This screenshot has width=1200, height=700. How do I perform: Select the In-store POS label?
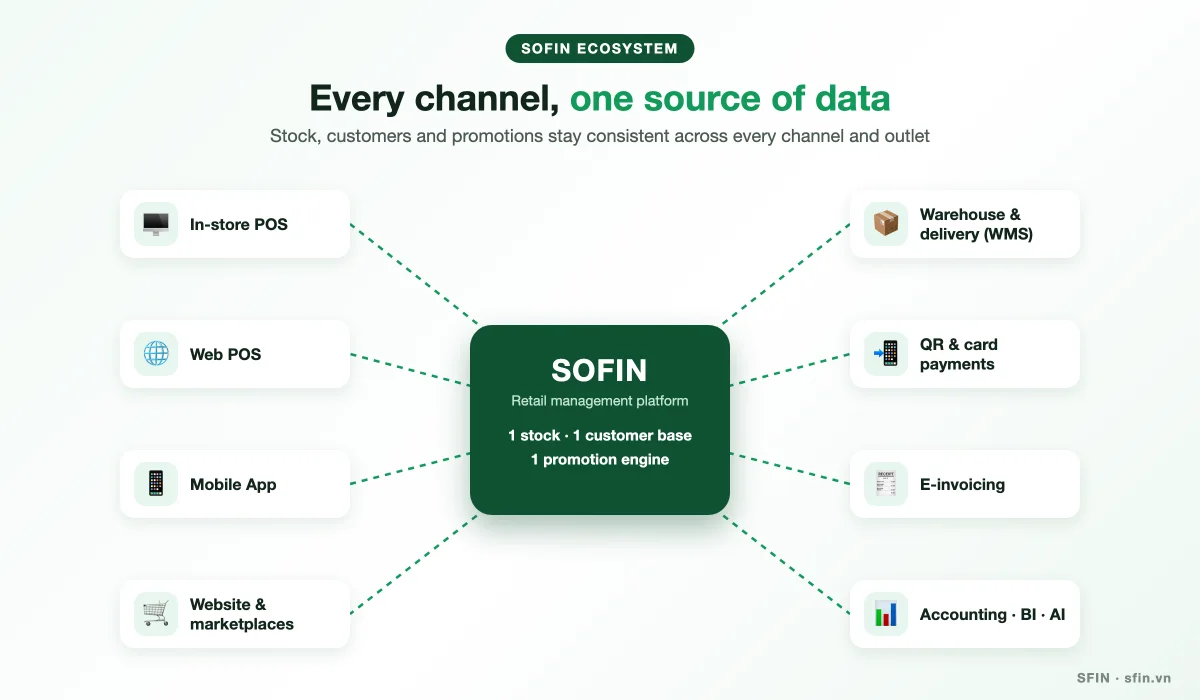239,225
